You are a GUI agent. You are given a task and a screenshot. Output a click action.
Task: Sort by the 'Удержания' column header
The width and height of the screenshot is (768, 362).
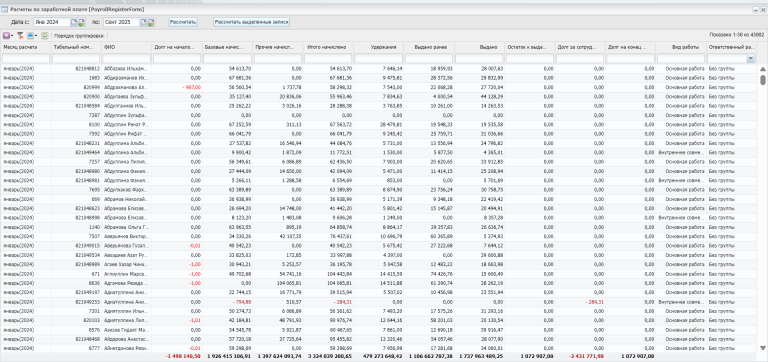[379, 47]
